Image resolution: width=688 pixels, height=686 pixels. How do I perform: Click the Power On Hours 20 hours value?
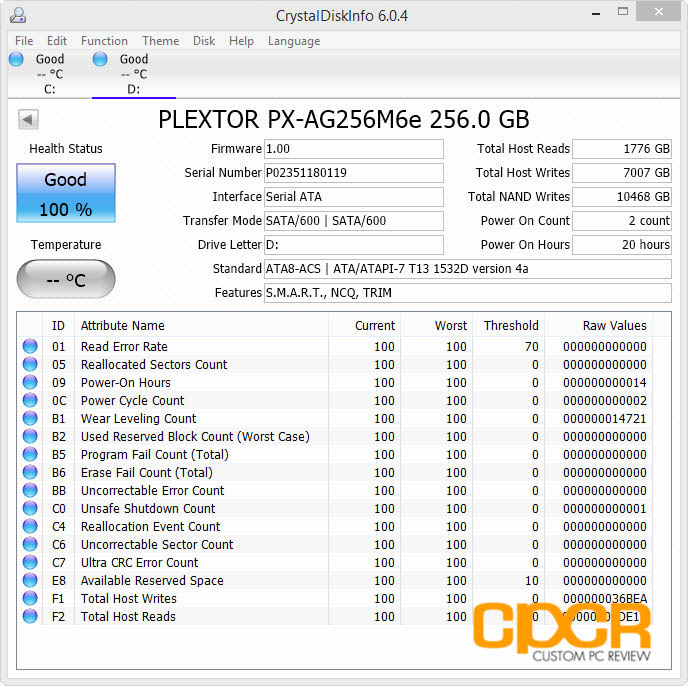click(x=622, y=244)
